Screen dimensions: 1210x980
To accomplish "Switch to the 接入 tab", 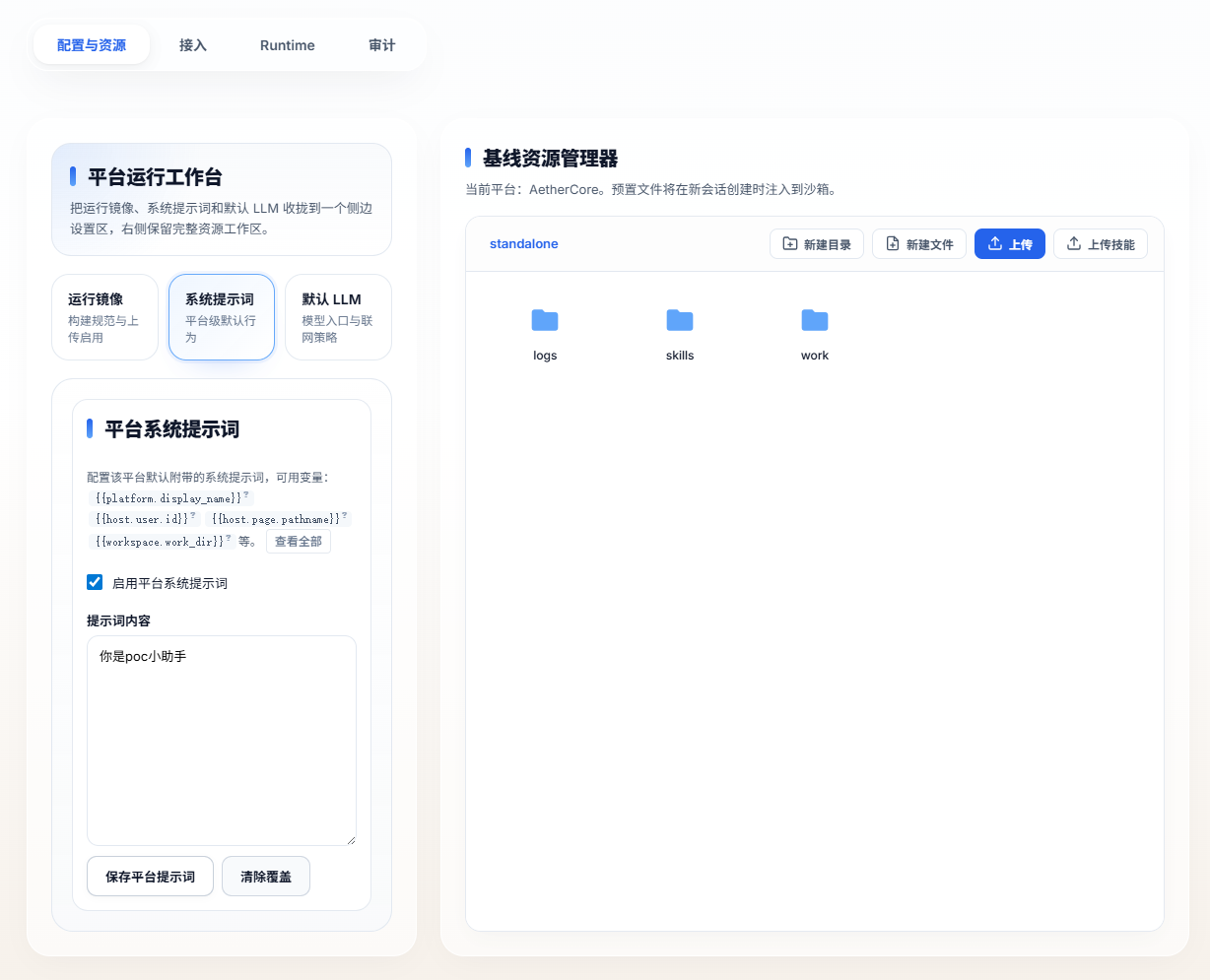I will (x=193, y=45).
